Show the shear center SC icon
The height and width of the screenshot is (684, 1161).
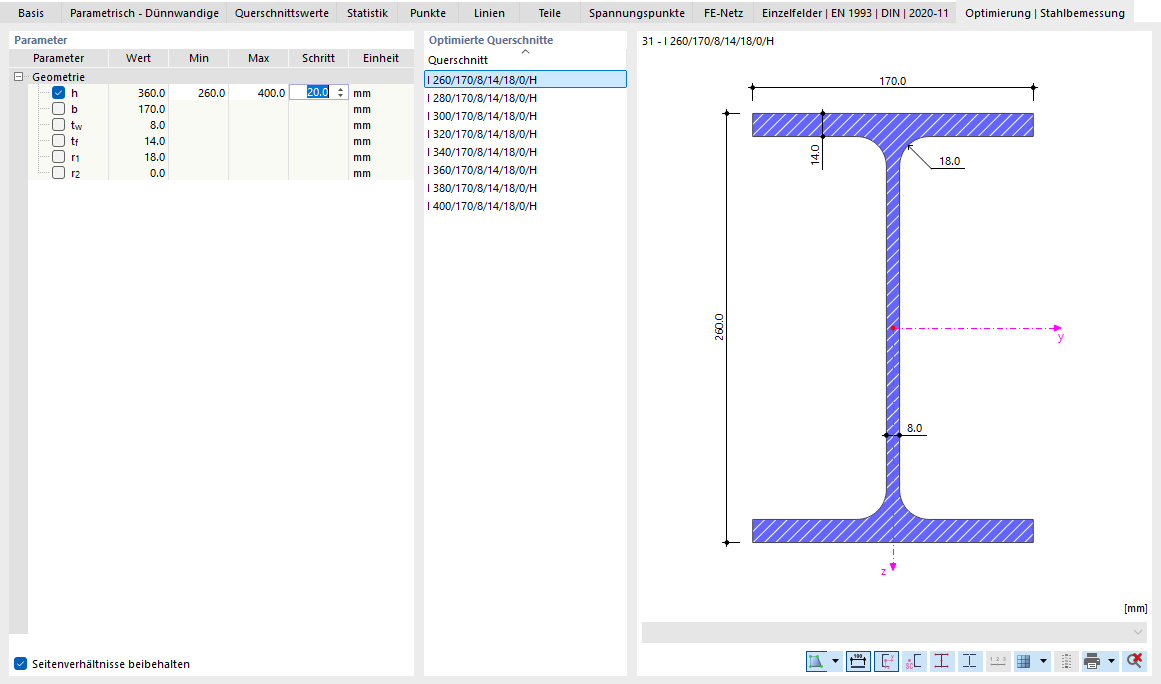pos(914,661)
